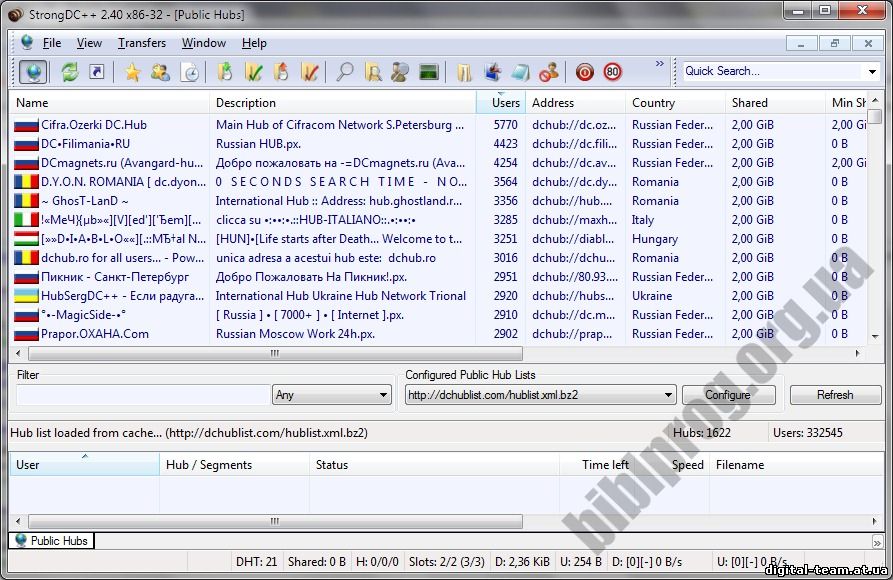The width and height of the screenshot is (893, 580).
Task: Sort transfers by Hub / Segments header
Action: pos(235,464)
